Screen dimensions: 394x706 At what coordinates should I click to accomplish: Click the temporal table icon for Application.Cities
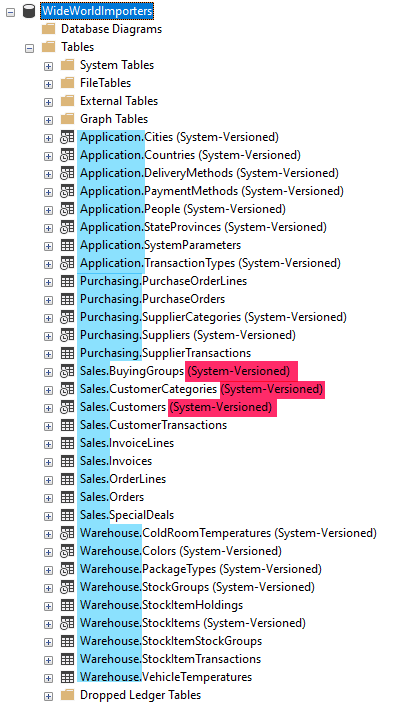point(67,137)
